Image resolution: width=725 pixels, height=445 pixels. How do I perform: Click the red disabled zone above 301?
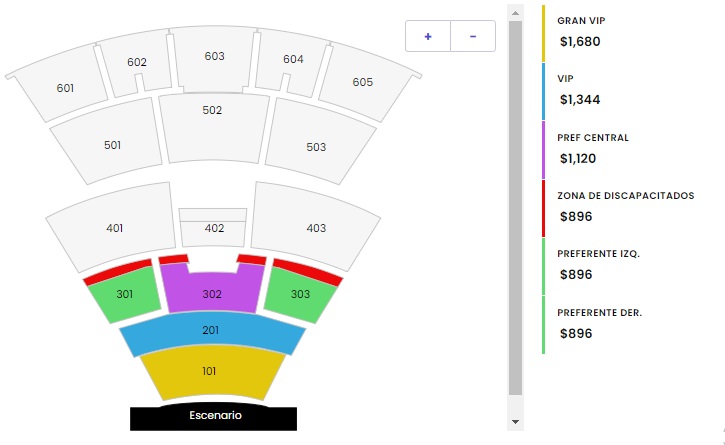(x=118, y=272)
